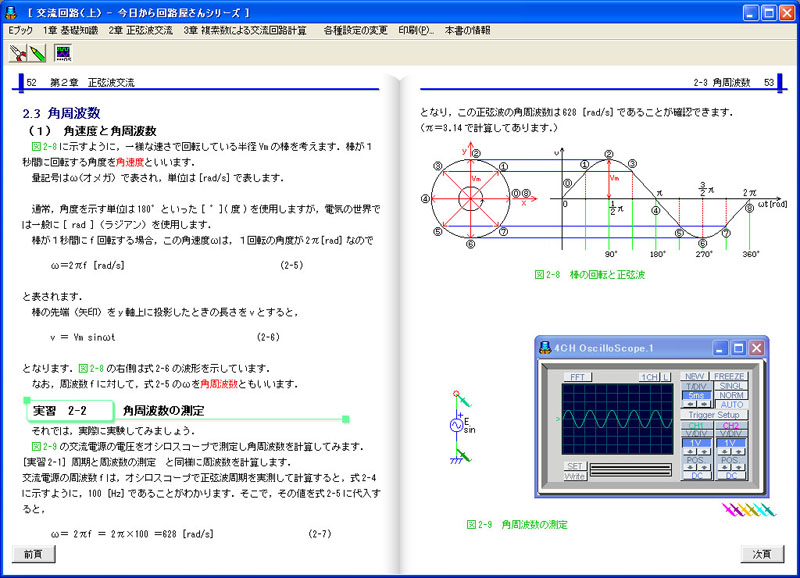
Task: Click CH1 POS. right arrow button
Action: click(x=704, y=467)
